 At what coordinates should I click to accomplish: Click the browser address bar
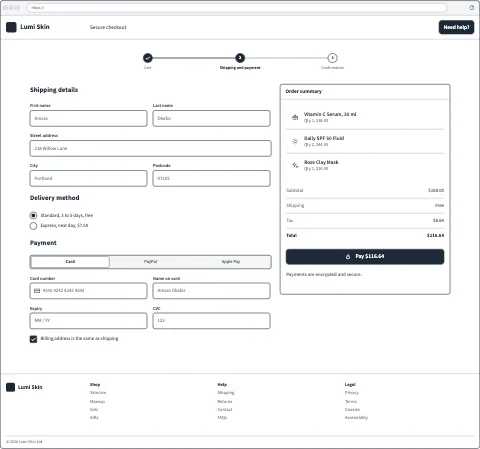coord(237,8)
